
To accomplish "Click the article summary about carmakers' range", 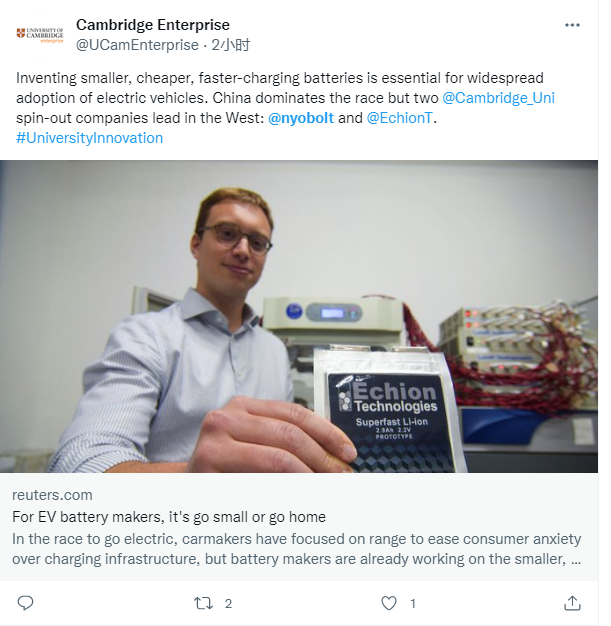I will tap(296, 549).
